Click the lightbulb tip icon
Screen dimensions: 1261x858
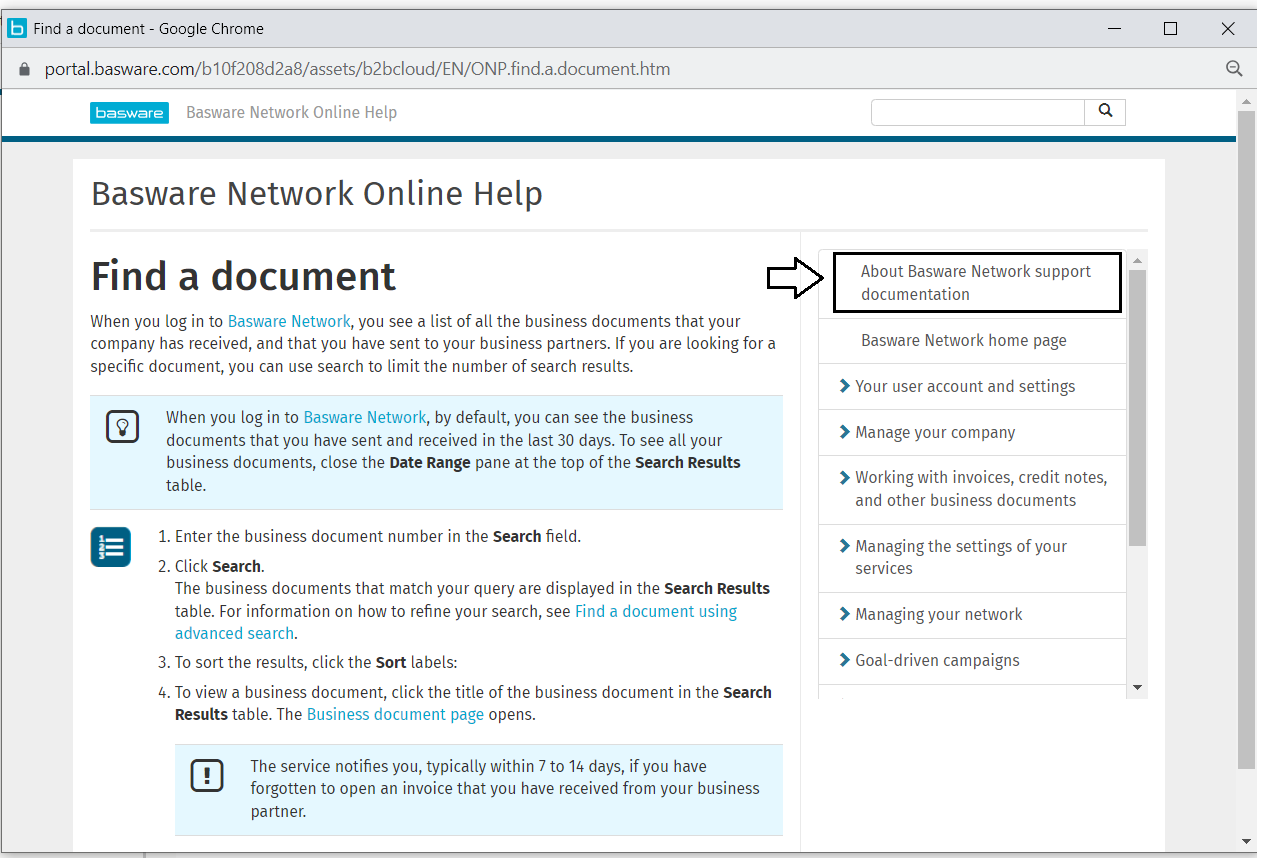click(122, 426)
